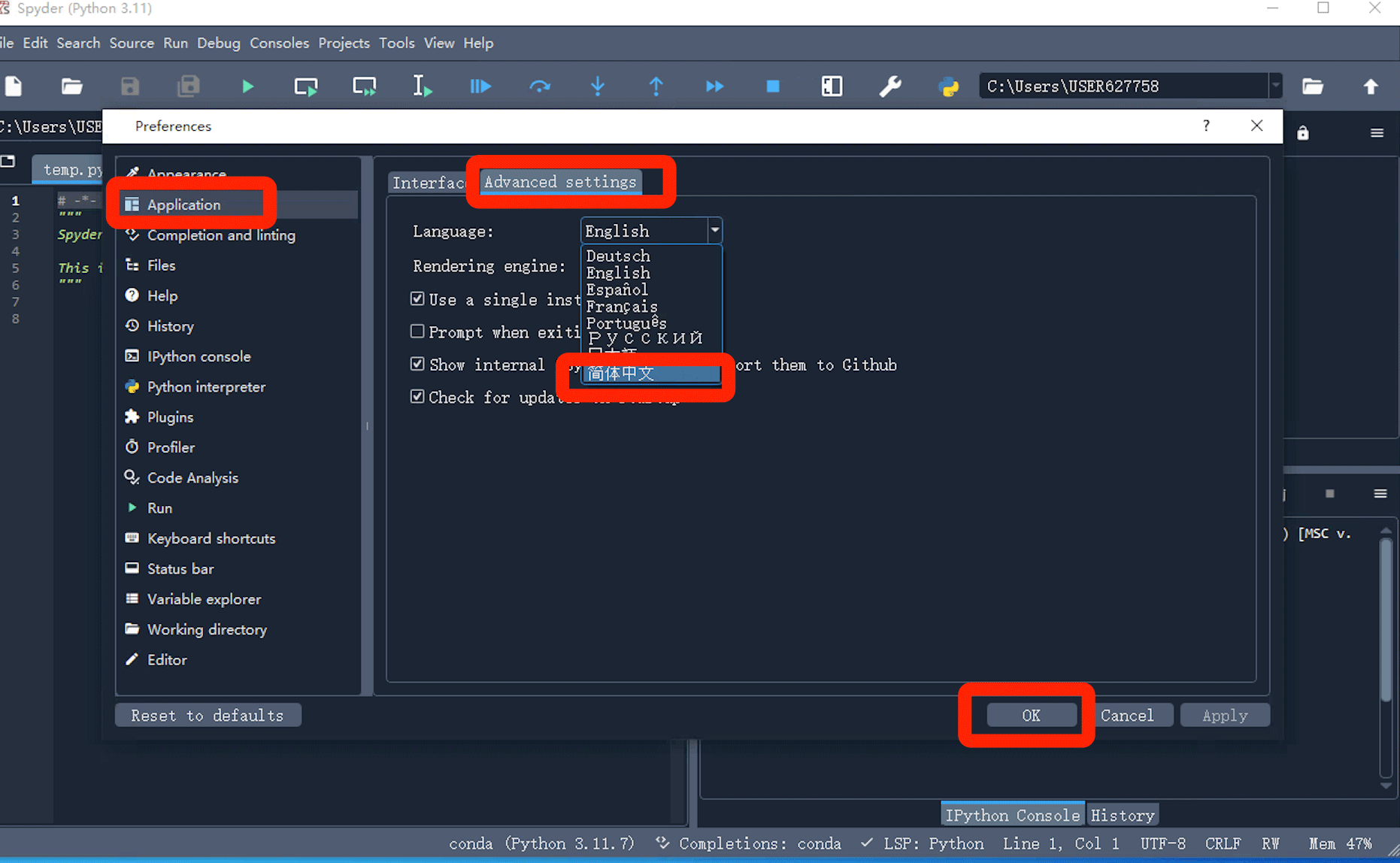Collapse the Language combo box arrow

coord(714,231)
